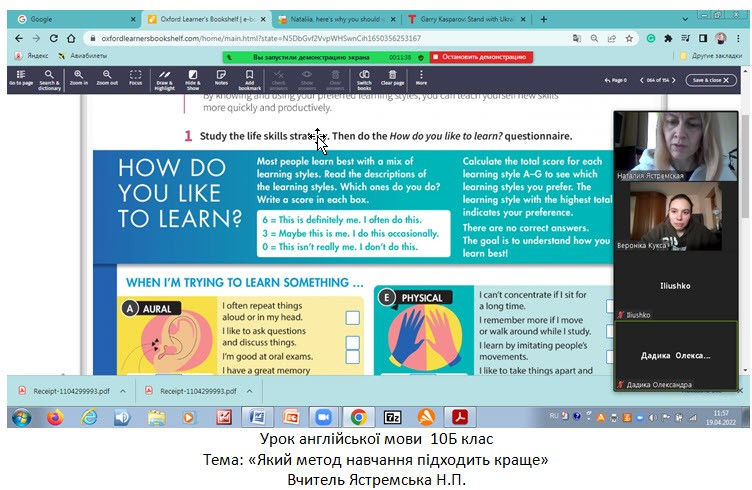Open the Notes tool
This screenshot has height=490, width=752.
pyautogui.click(x=221, y=79)
